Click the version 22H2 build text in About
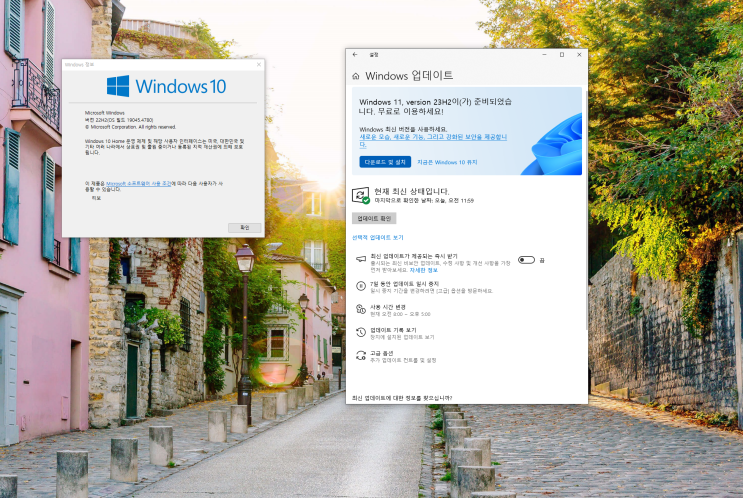The height and width of the screenshot is (498, 743). click(119, 120)
